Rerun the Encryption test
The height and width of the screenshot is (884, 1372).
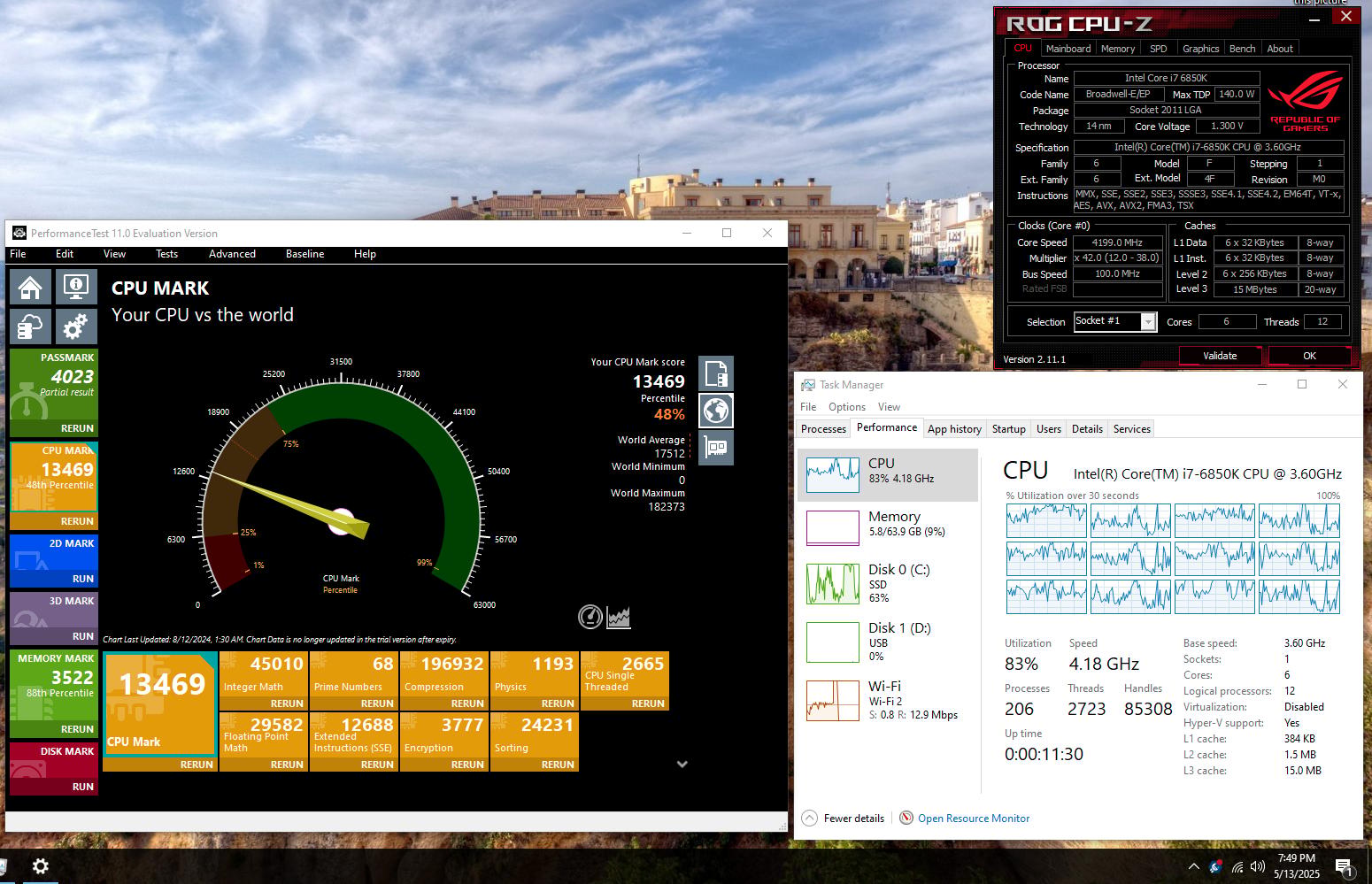pyautogui.click(x=467, y=765)
